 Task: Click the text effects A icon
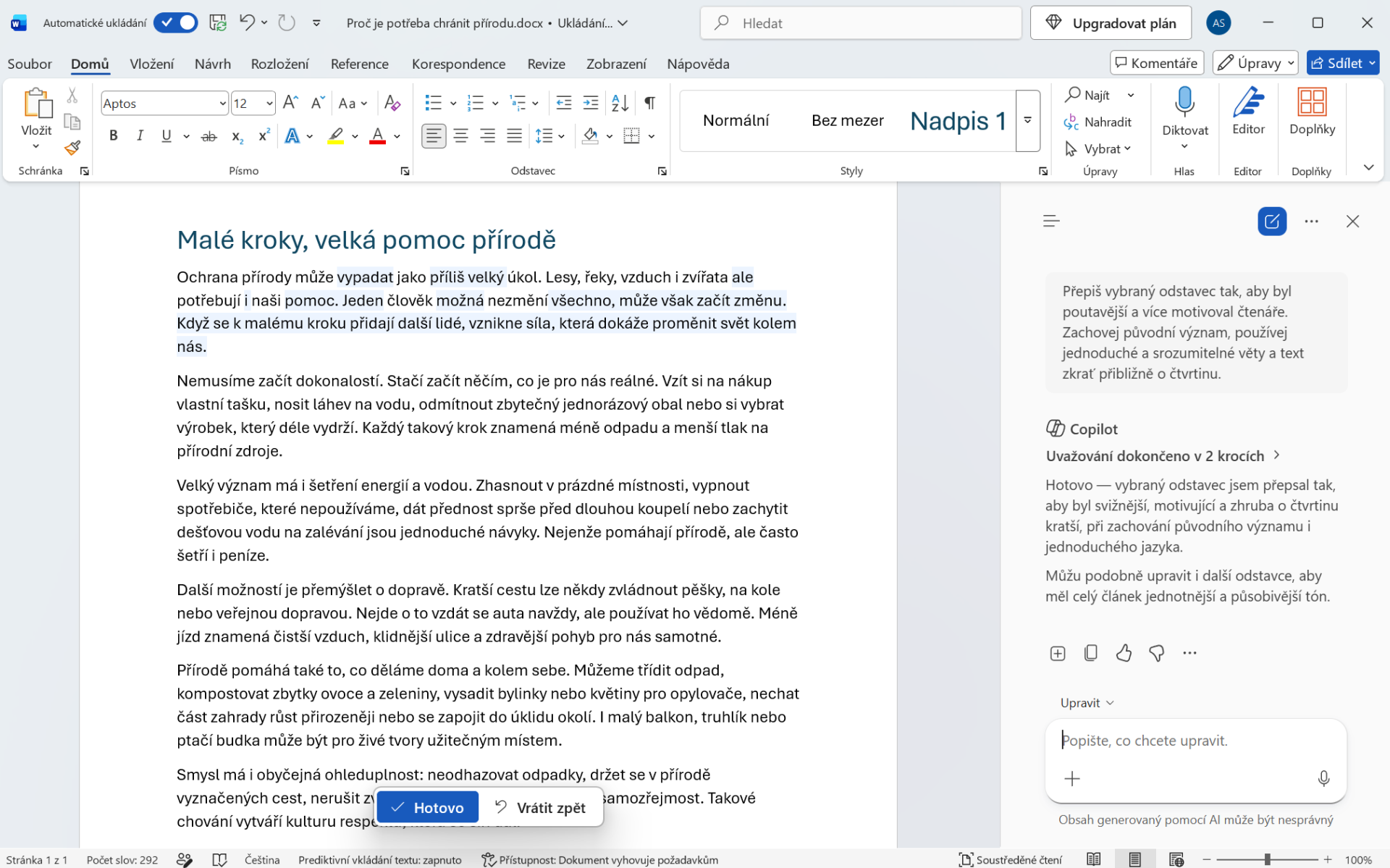(292, 135)
